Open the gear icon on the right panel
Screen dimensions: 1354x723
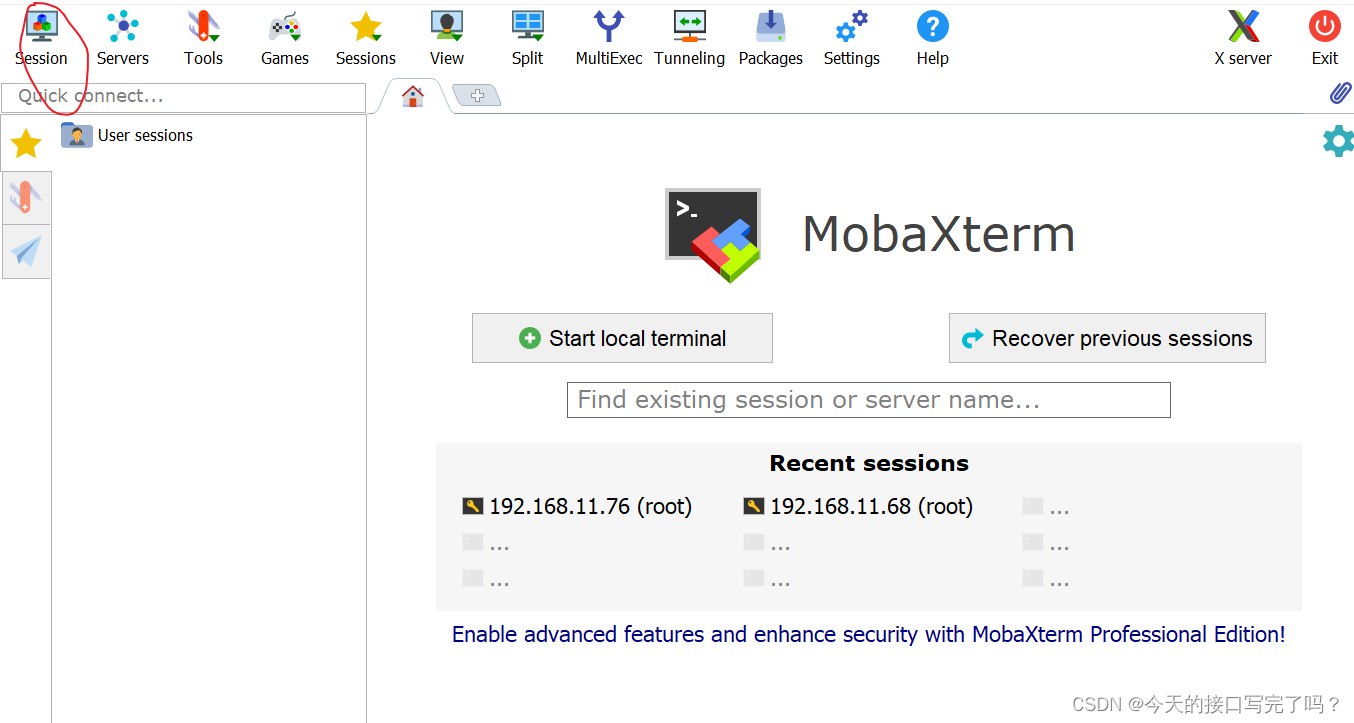point(1338,141)
